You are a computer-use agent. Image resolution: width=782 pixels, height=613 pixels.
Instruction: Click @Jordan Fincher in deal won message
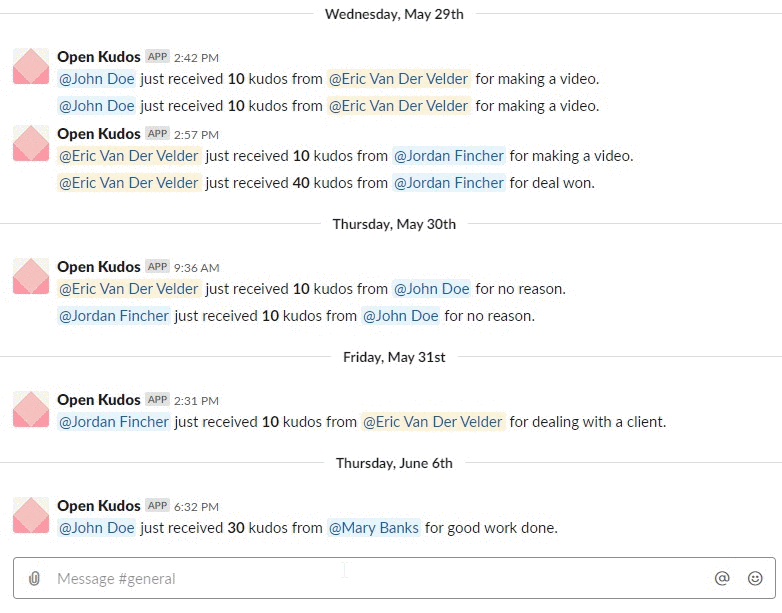coord(448,183)
